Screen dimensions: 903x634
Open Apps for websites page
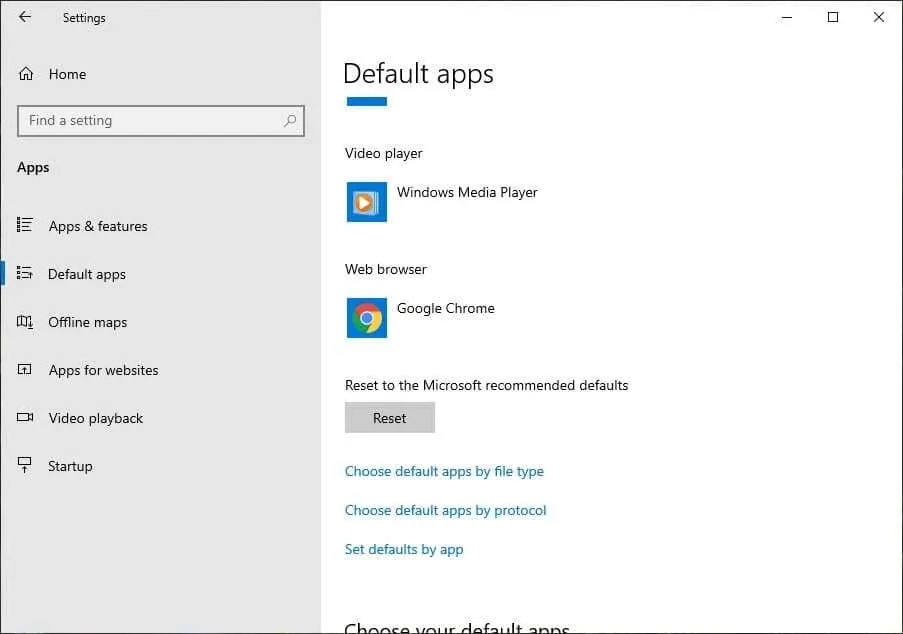point(104,370)
